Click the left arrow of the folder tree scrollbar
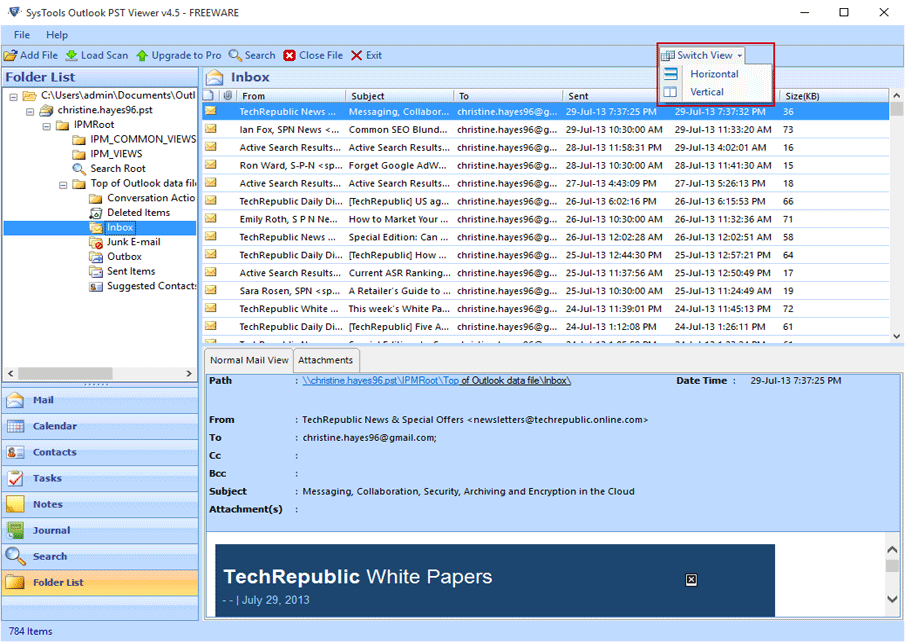The width and height of the screenshot is (905, 642). [10, 374]
